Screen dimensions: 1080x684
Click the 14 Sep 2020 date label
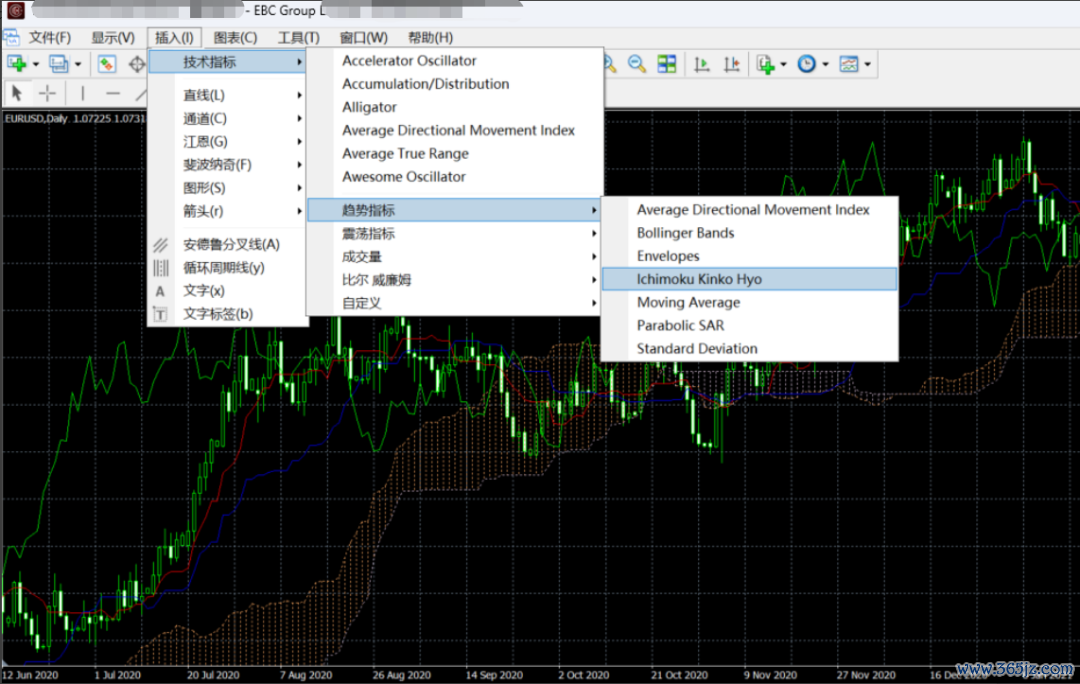coord(494,675)
